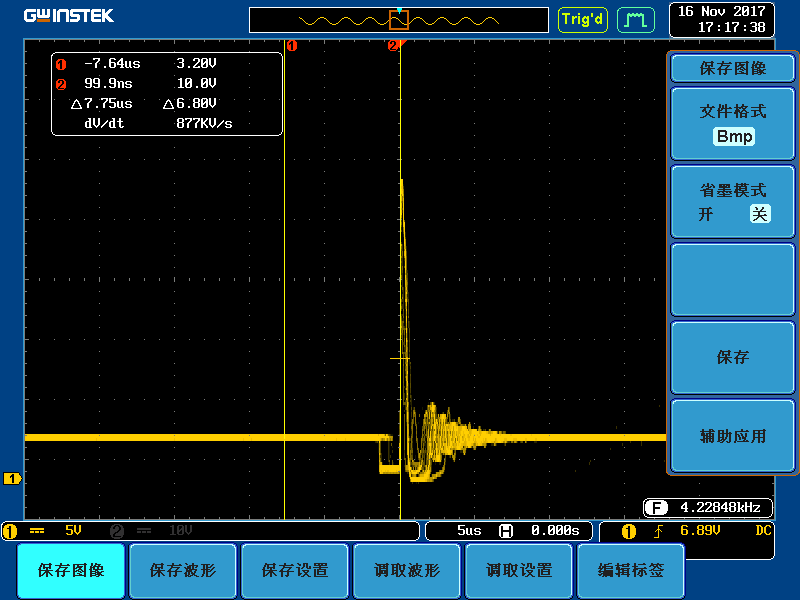Click the trigger source channel 1 icon
This screenshot has width=800, height=600.
tap(629, 532)
